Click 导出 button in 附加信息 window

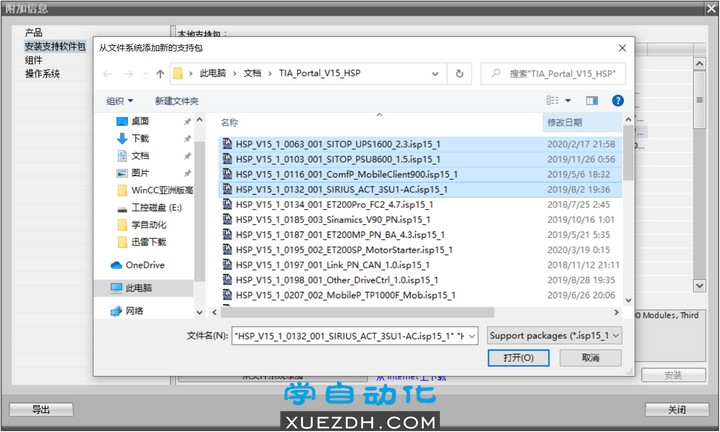pos(41,410)
